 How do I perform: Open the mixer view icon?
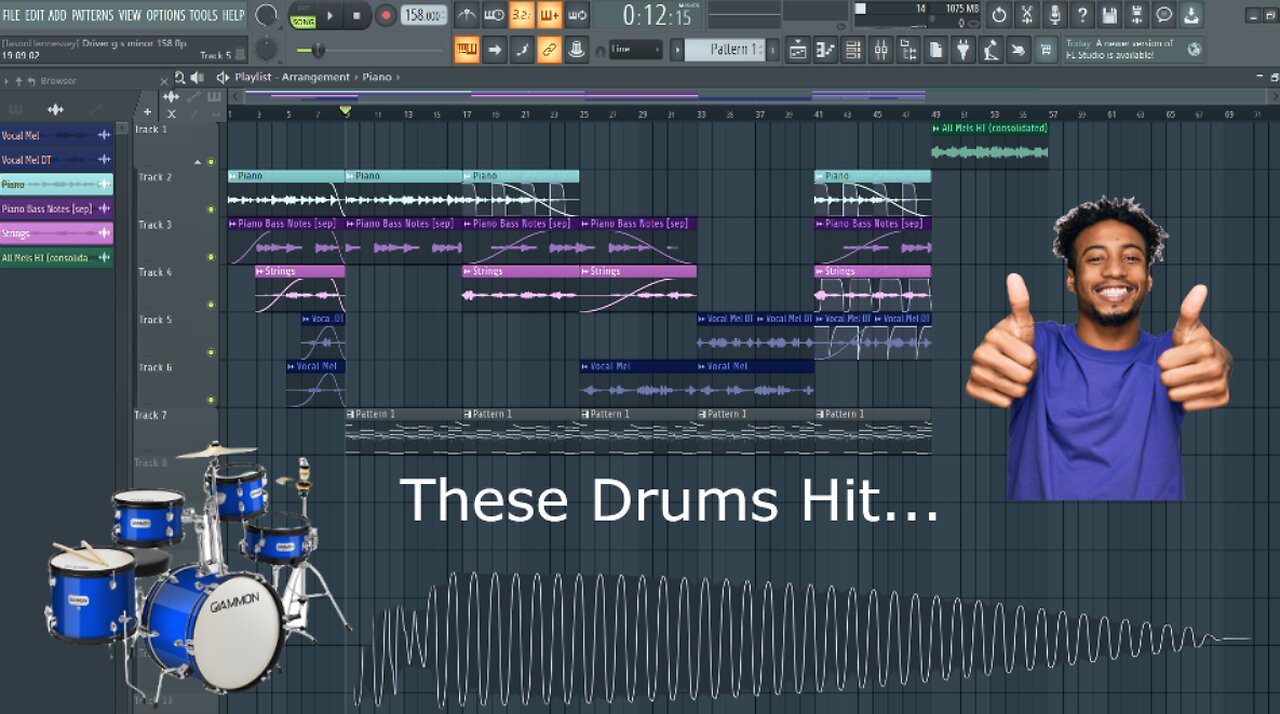(881, 49)
